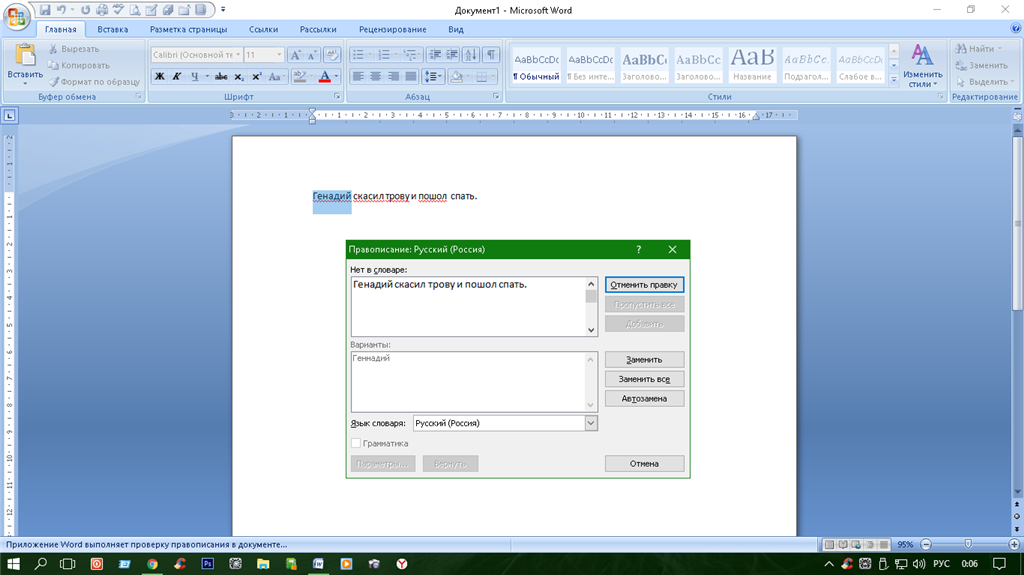
Task: Toggle bold (Ж) formatting
Action: point(159,76)
